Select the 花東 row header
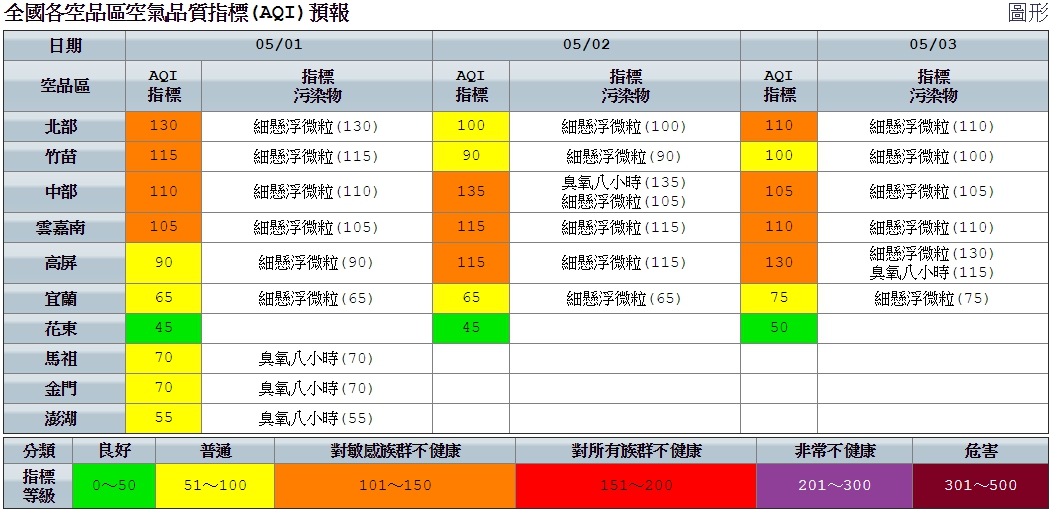This screenshot has width=1049, height=510. [x=65, y=329]
